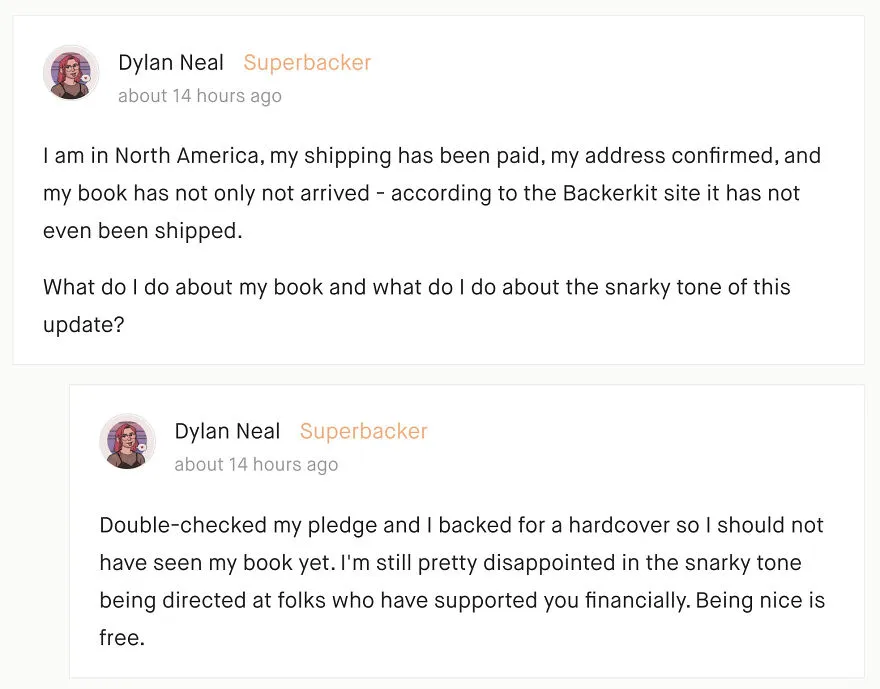Click the line starting 'my book has not only'

pyautogui.click(x=421, y=193)
